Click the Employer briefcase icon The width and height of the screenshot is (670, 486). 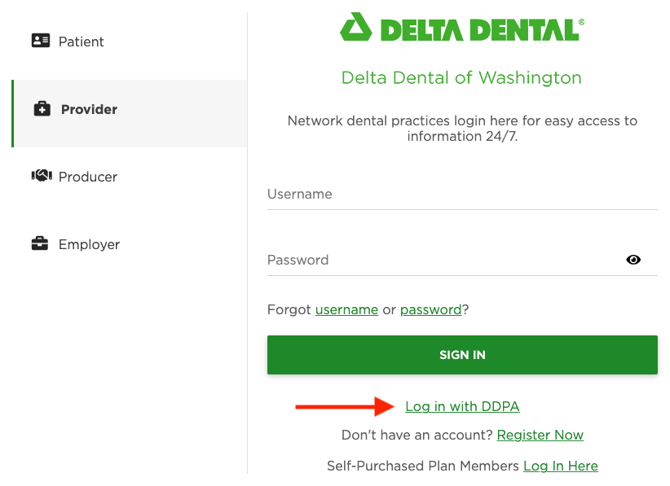click(x=40, y=244)
